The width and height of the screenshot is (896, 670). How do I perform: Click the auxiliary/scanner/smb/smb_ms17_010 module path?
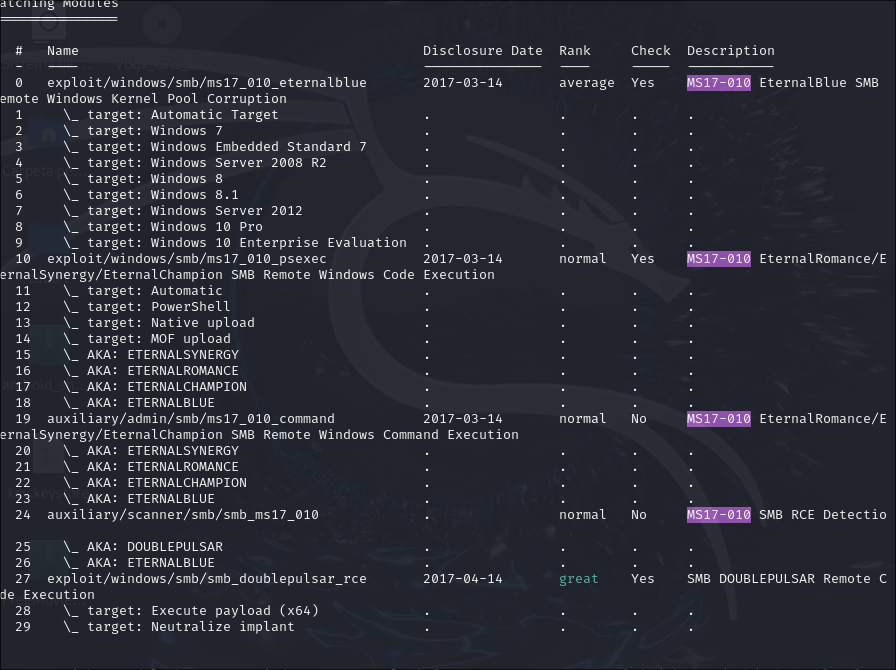(182, 515)
